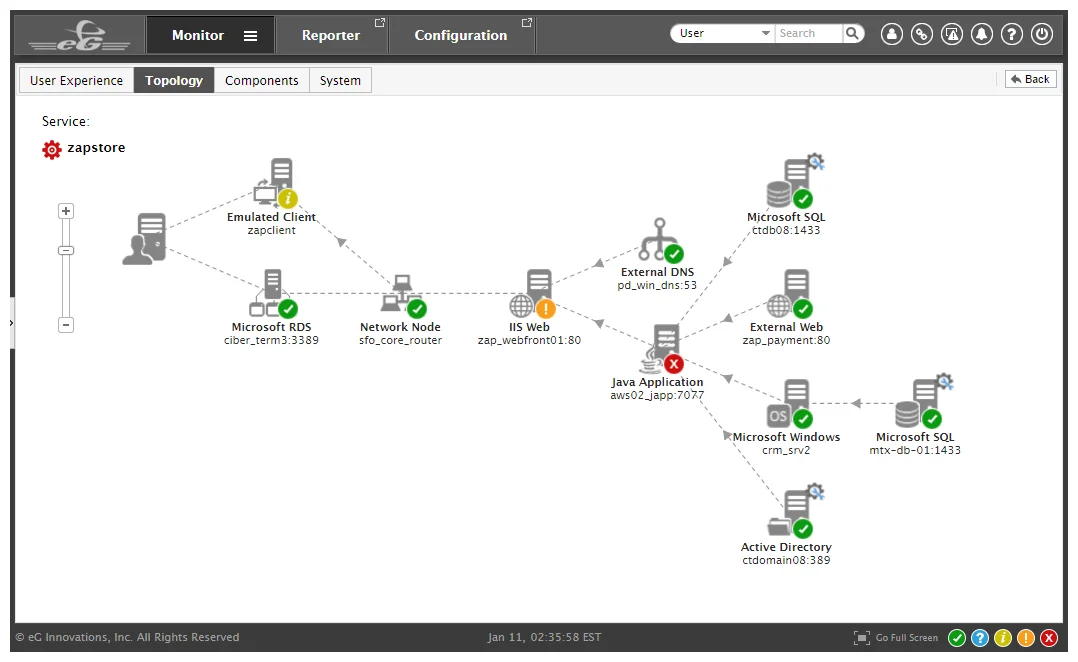This screenshot has height=662, width=1078.
Task: Select the Java Application node icon
Action: 661,349
